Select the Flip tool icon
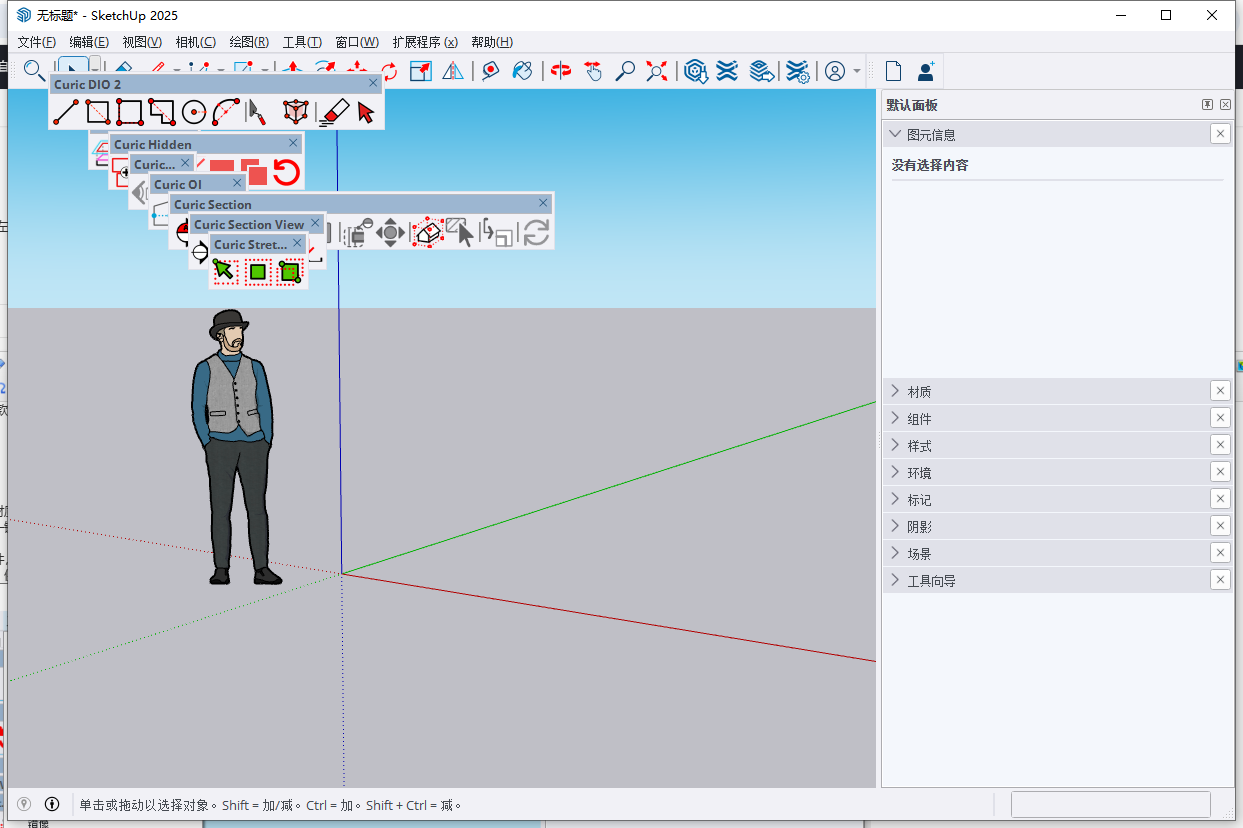Image resolution: width=1243 pixels, height=828 pixels. pos(453,71)
